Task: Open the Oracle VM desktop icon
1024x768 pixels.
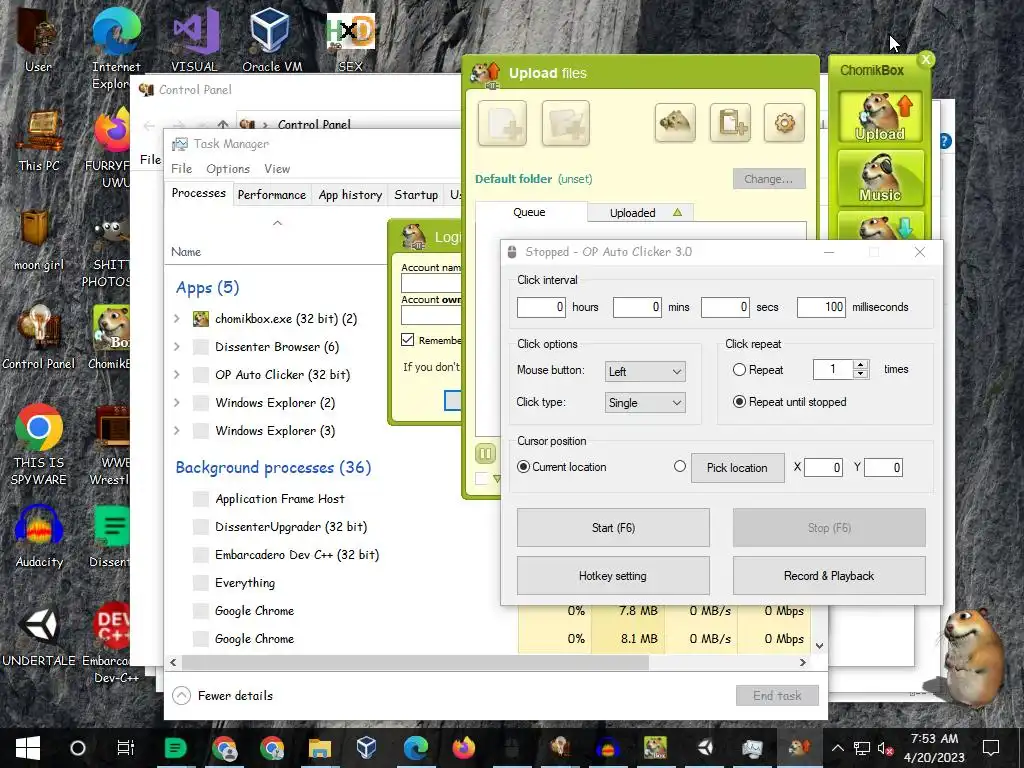Action: pos(272,40)
